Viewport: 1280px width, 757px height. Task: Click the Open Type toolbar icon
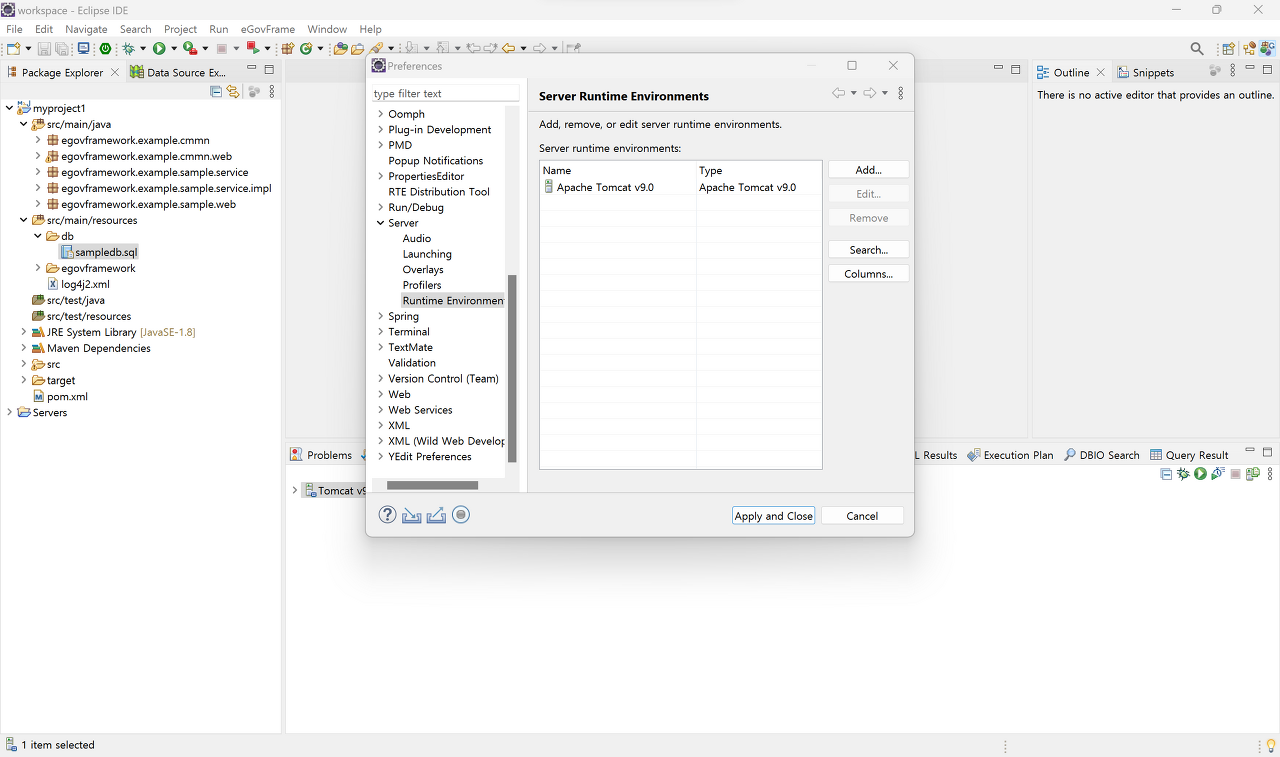(340, 48)
